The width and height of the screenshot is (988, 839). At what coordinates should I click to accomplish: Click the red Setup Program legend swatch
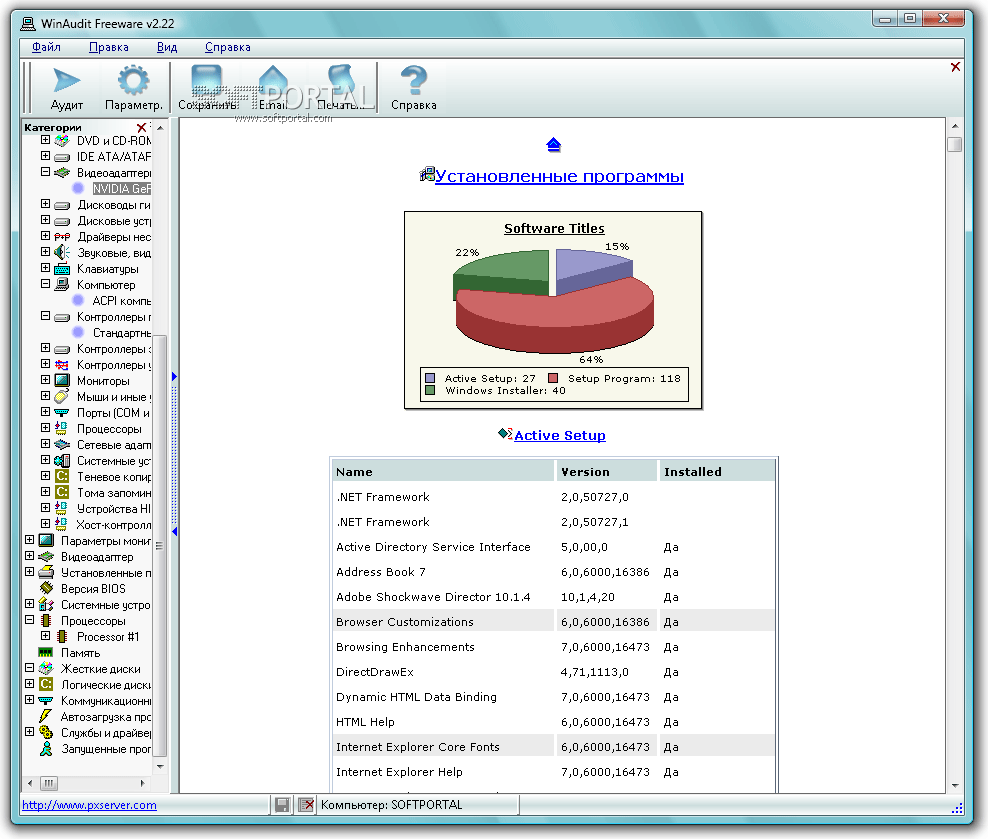click(x=553, y=378)
